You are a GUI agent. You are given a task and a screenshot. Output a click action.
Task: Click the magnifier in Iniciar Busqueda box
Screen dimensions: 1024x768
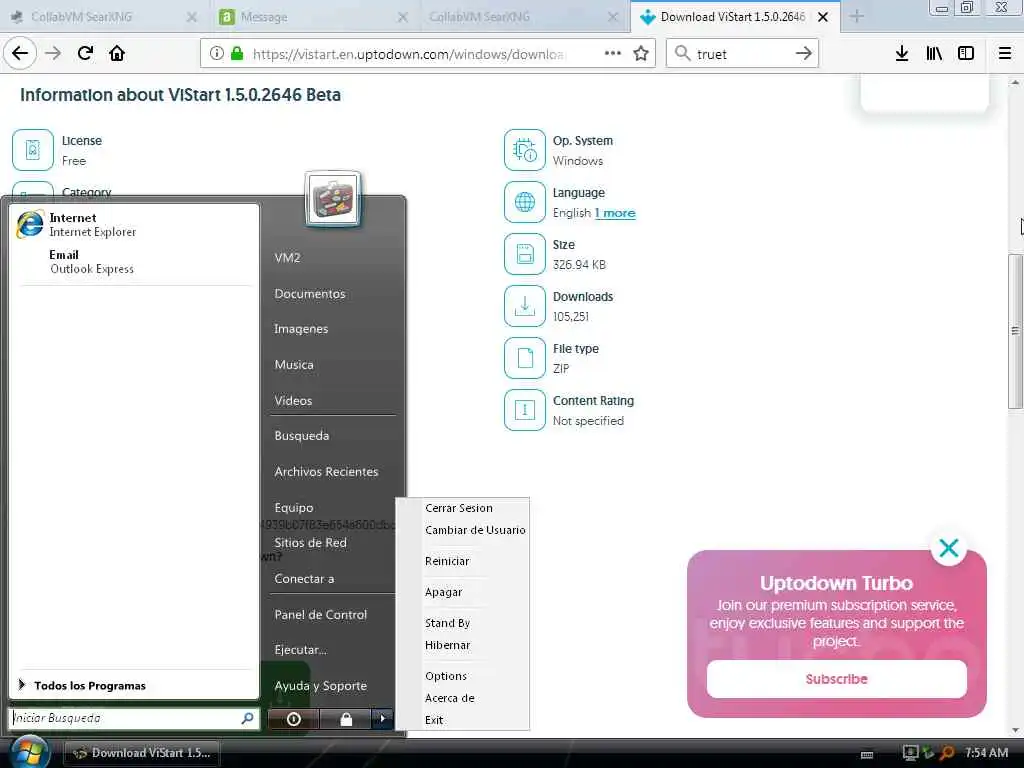[x=247, y=718]
